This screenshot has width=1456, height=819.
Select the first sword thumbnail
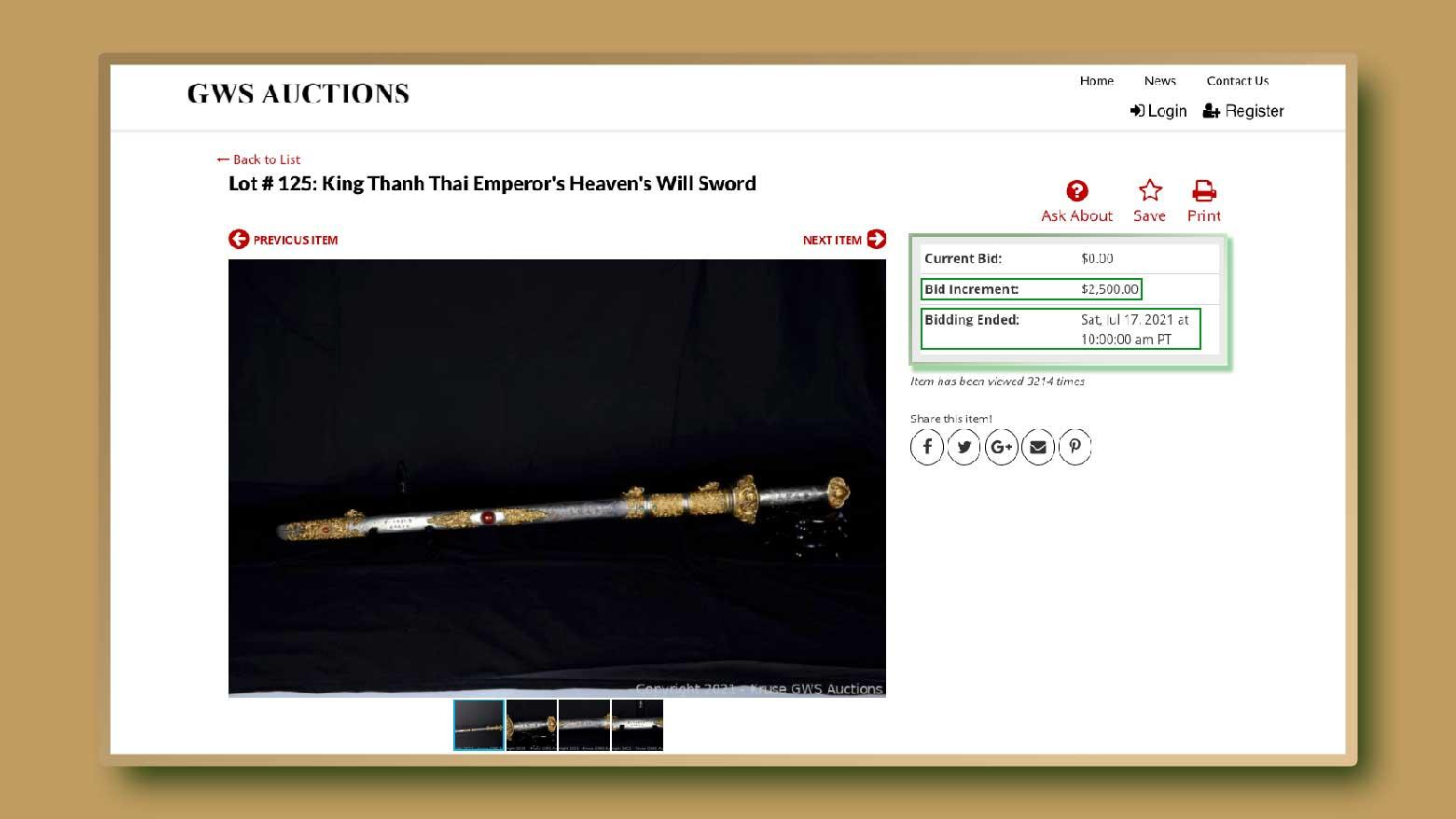click(478, 725)
